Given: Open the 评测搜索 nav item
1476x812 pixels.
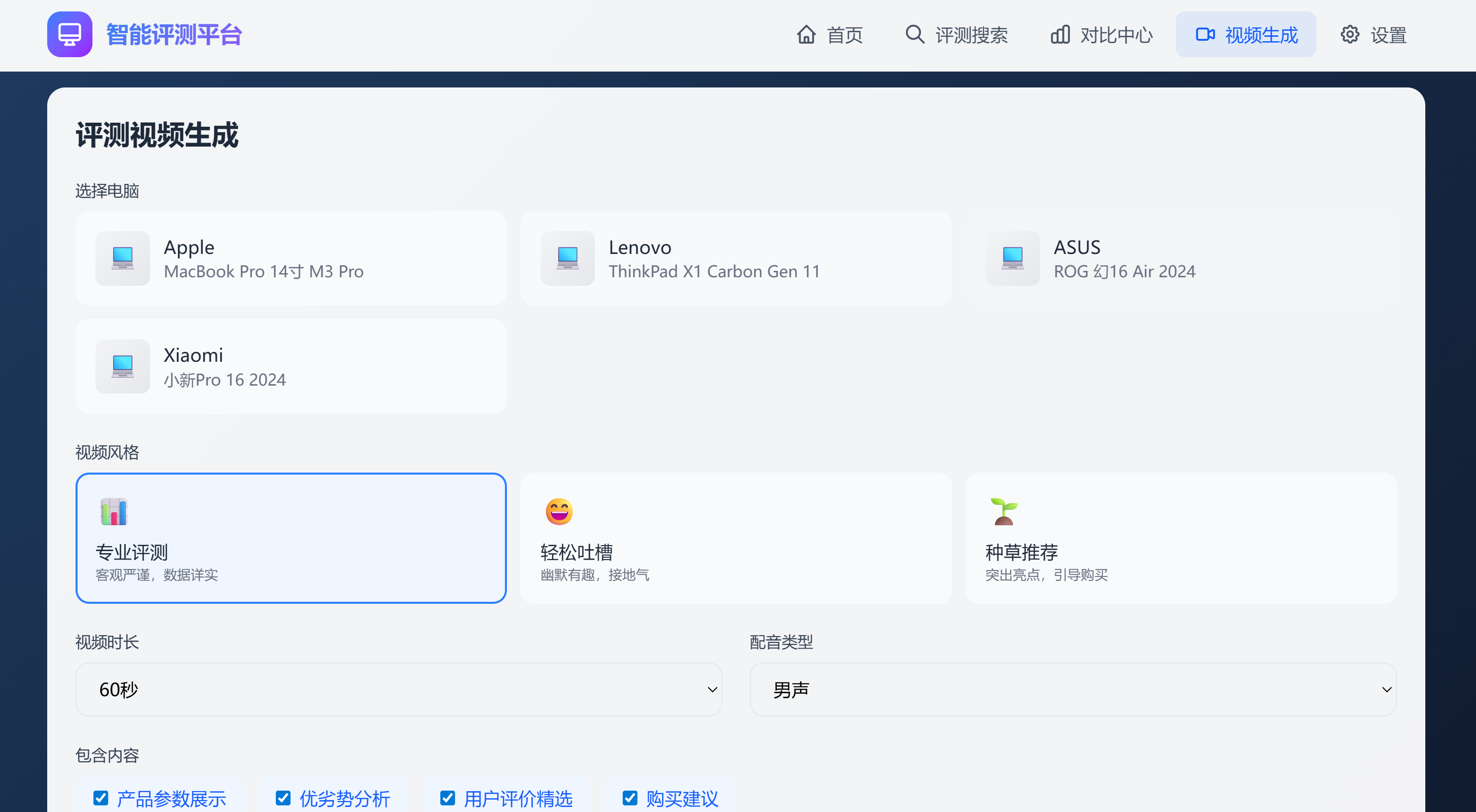Looking at the screenshot, I should point(956,35).
